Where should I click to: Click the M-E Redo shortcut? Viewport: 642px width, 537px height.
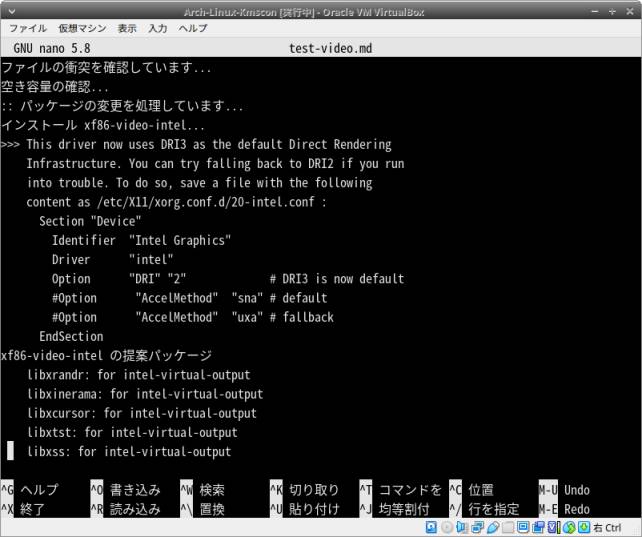(x=564, y=509)
